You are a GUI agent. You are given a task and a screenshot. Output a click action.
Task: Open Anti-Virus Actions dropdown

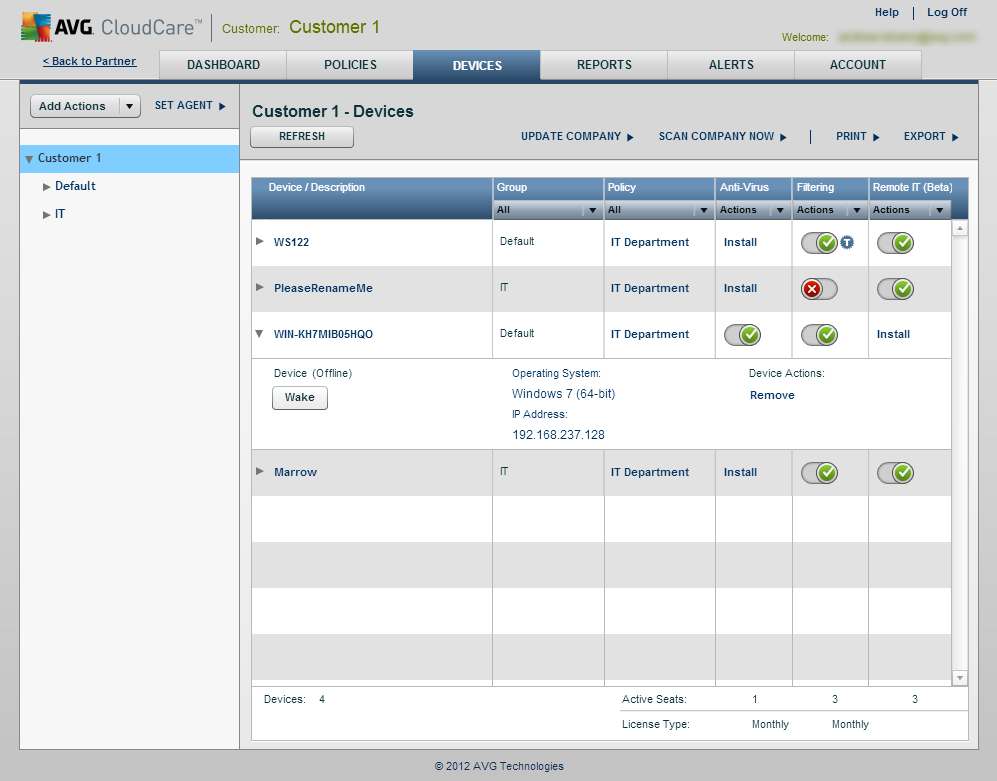[x=753, y=210]
